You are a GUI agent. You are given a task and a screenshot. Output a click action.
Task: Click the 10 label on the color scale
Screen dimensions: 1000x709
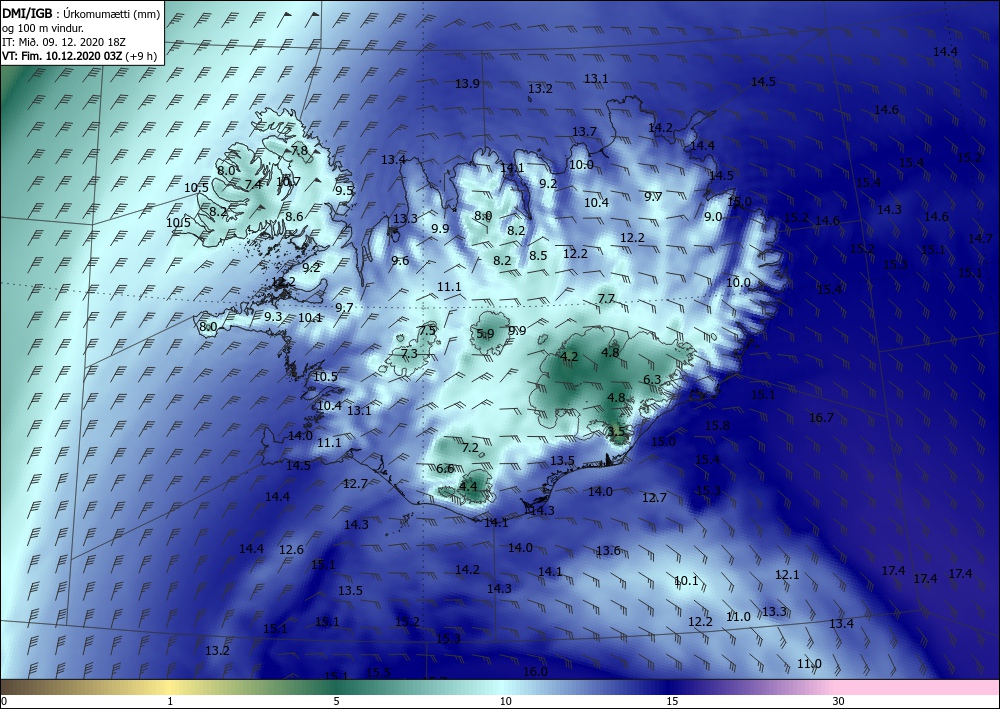pos(506,701)
